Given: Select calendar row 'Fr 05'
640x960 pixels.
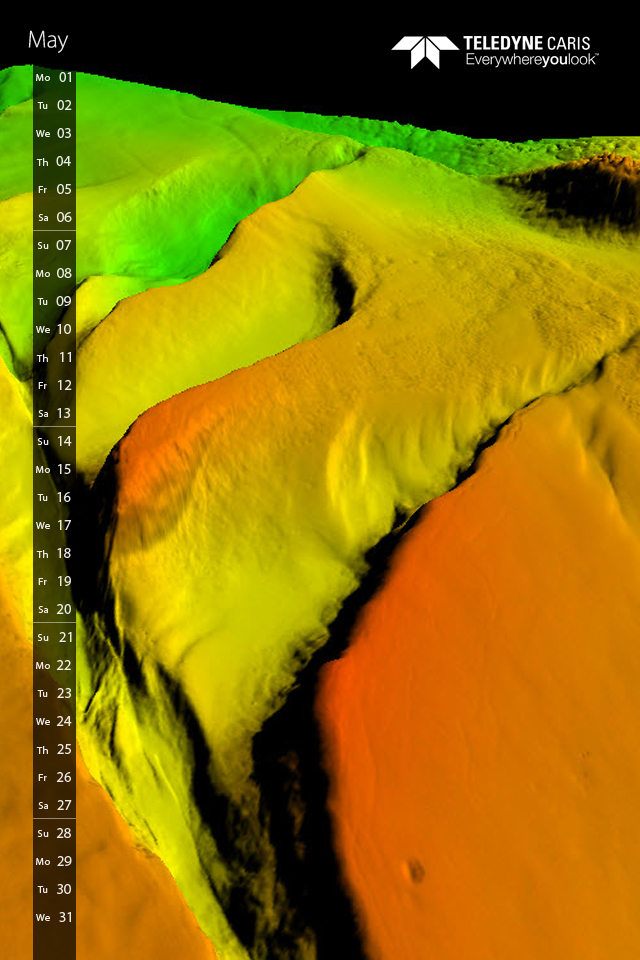Looking at the screenshot, I should pyautogui.click(x=55, y=190).
